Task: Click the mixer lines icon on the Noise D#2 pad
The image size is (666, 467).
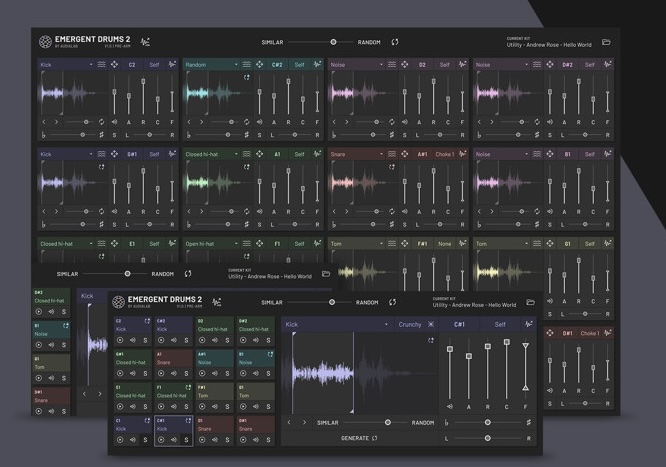Action: [x=537, y=65]
